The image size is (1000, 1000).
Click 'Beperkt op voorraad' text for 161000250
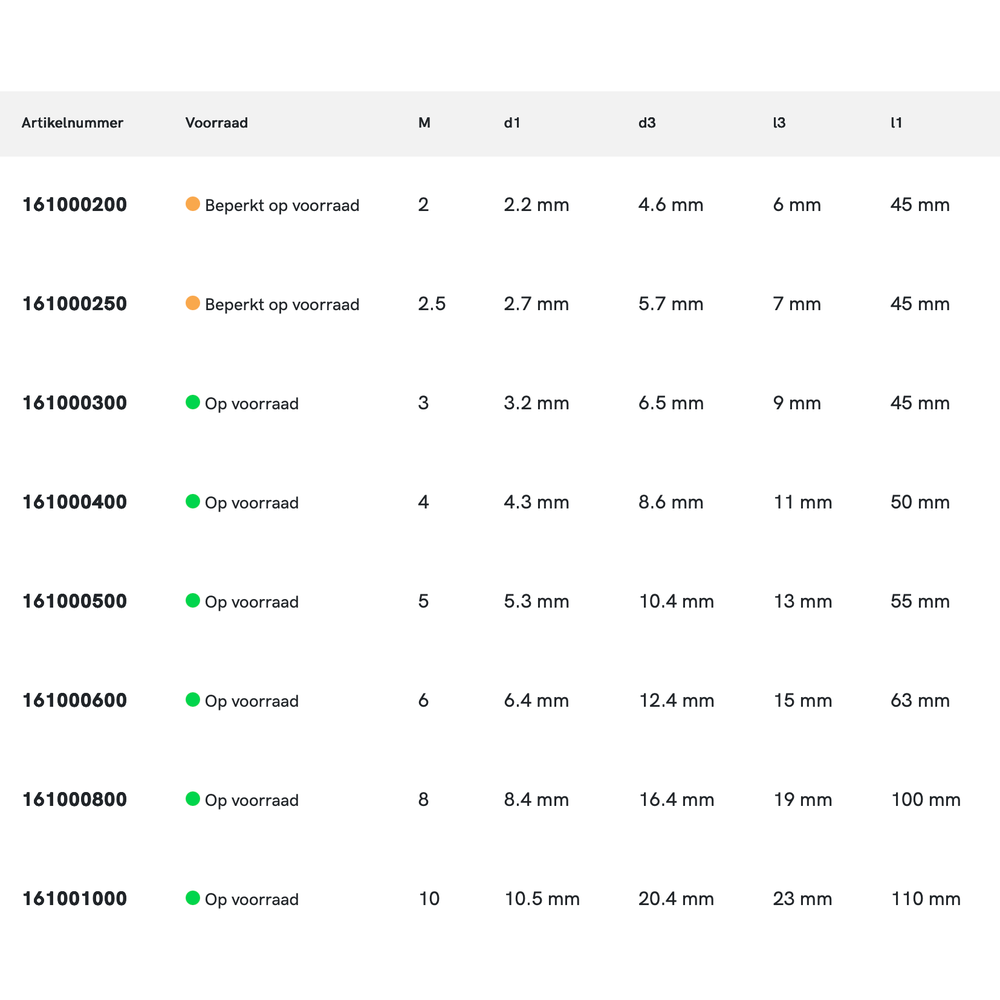[x=282, y=305]
